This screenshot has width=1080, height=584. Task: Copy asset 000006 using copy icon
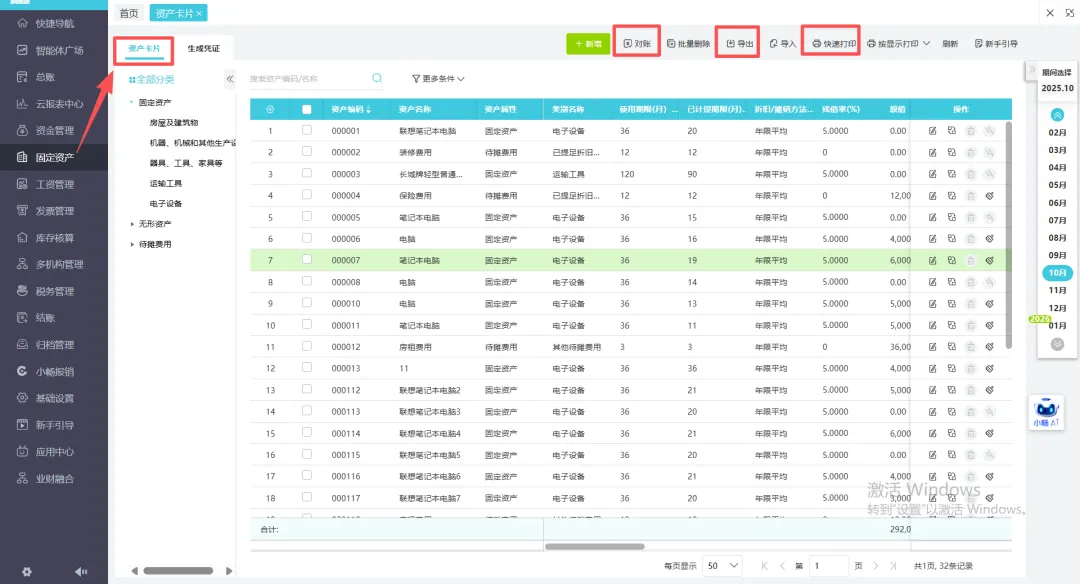click(951, 239)
